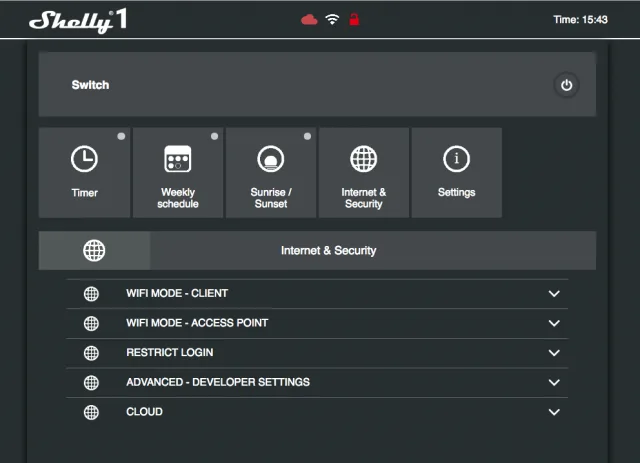640x463 pixels.
Task: Click the Weekly schedule status indicator dot
Action: pyautogui.click(x=214, y=136)
